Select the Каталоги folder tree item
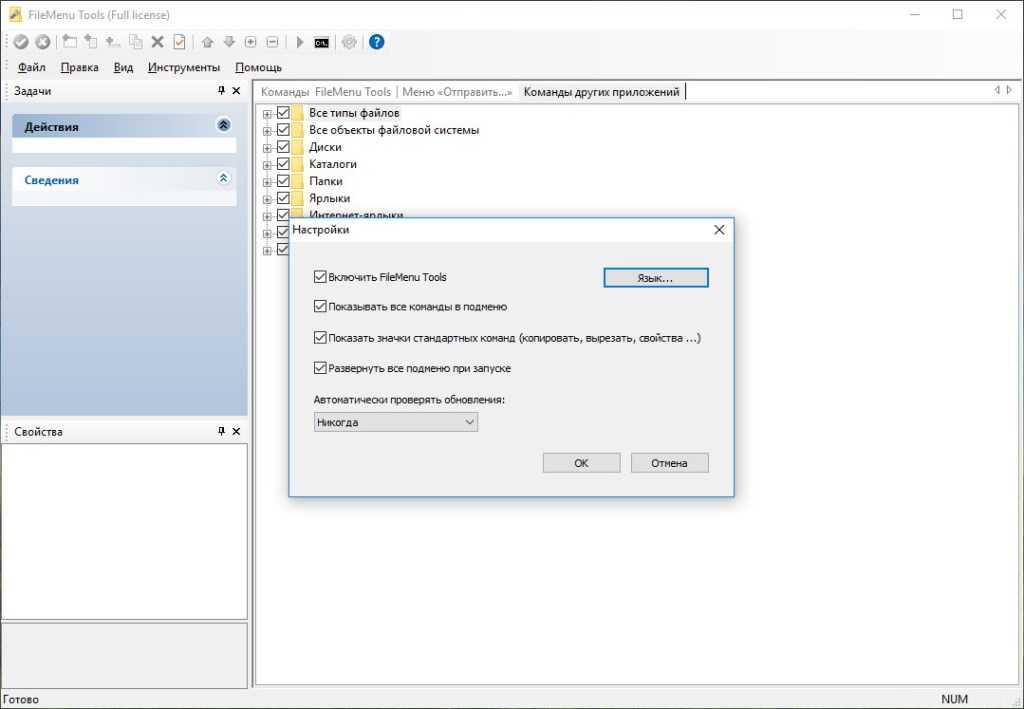 coord(332,164)
